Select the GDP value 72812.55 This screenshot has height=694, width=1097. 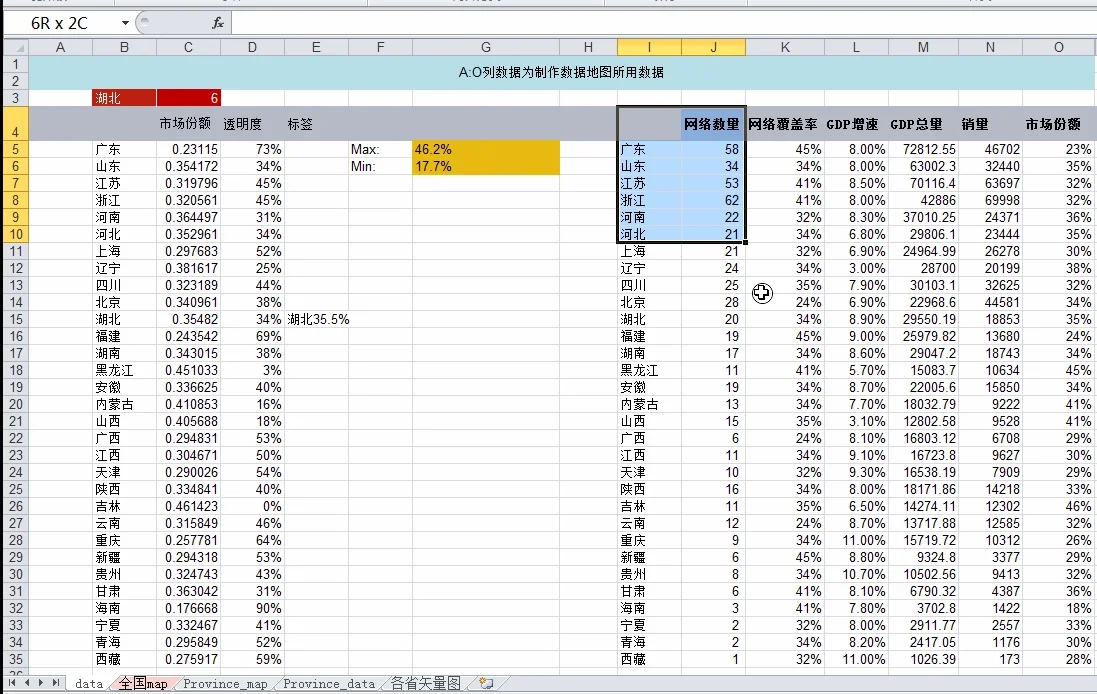[923, 149]
